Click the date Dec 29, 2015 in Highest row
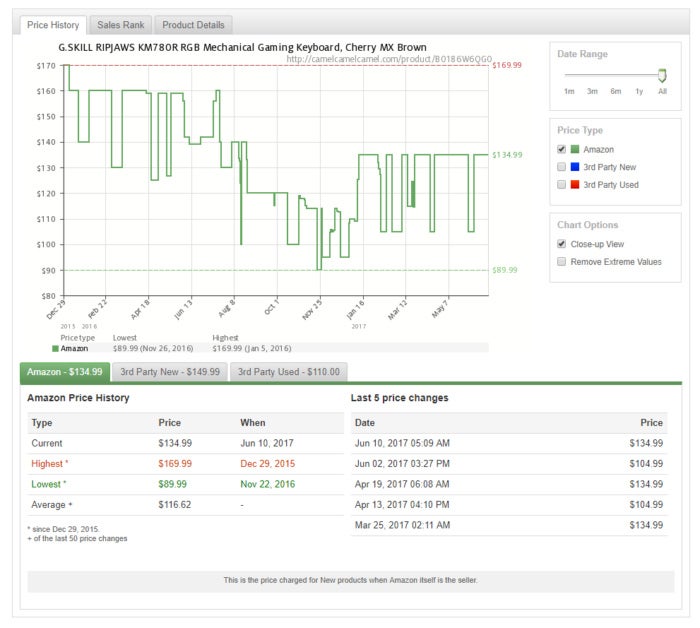700x628 pixels. click(x=267, y=464)
